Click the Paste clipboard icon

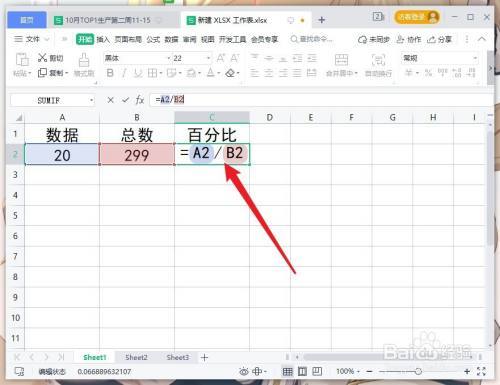[x=22, y=60]
